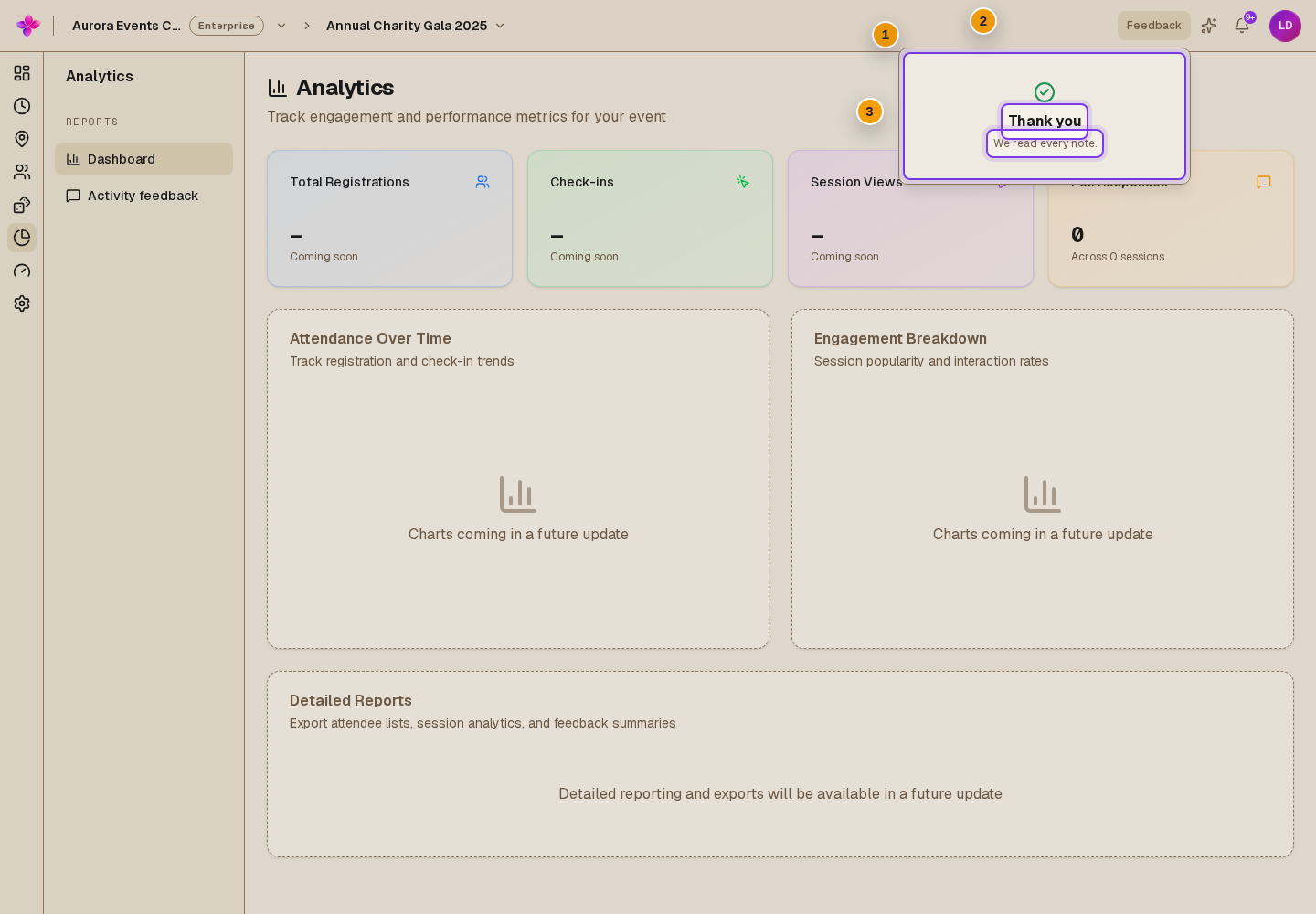Viewport: 1316px width, 914px height.
Task: Select the pie chart analytics icon
Action: pyautogui.click(x=22, y=238)
